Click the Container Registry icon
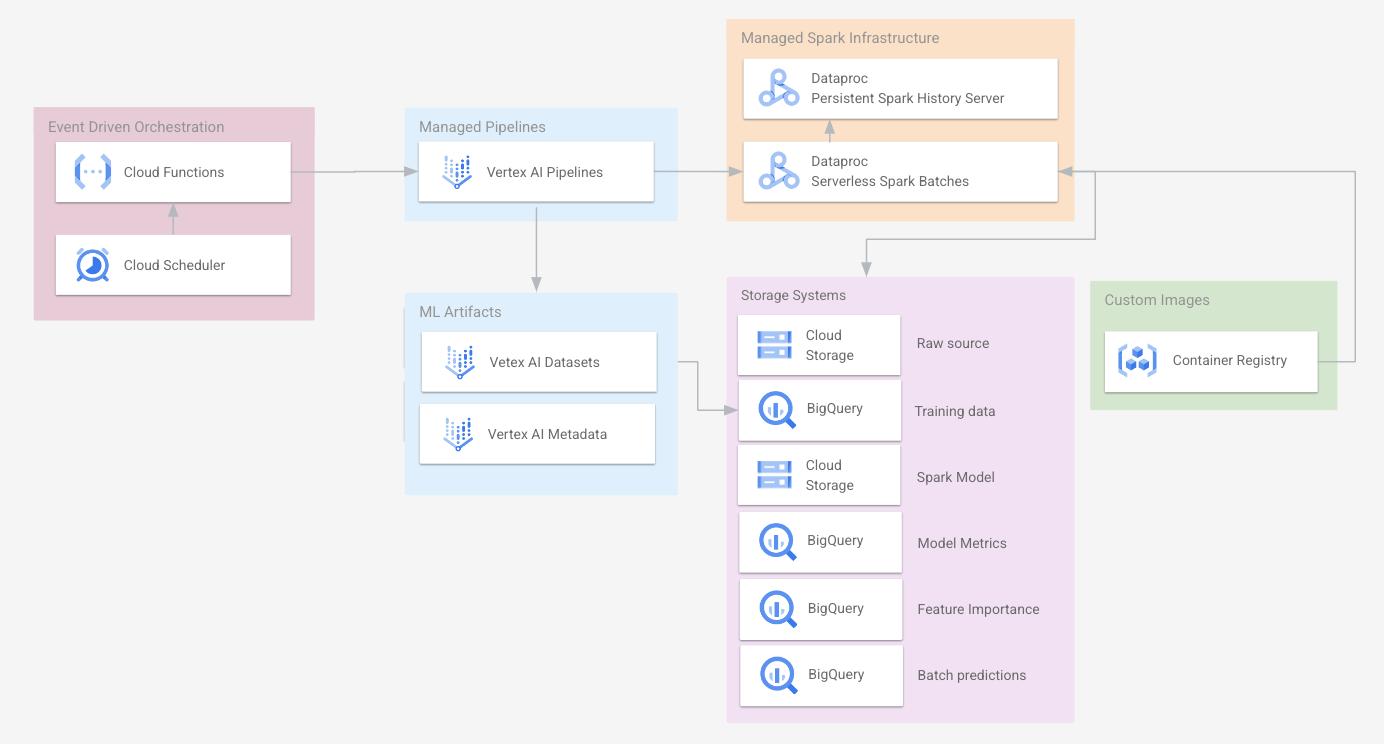Screen dimensions: 1384x744 tap(1137, 361)
